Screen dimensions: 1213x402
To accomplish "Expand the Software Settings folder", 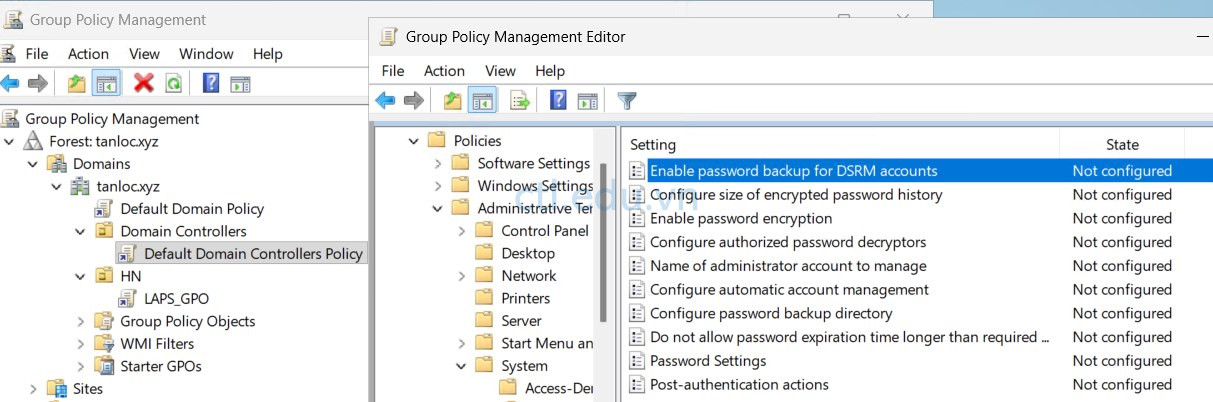I will pos(437,163).
